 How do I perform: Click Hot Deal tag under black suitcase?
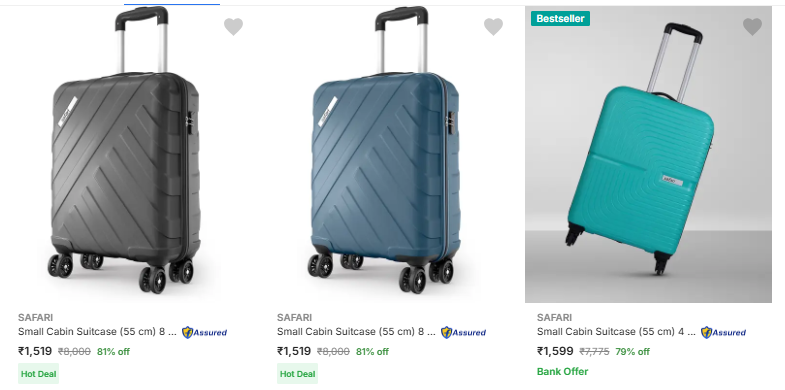click(39, 373)
